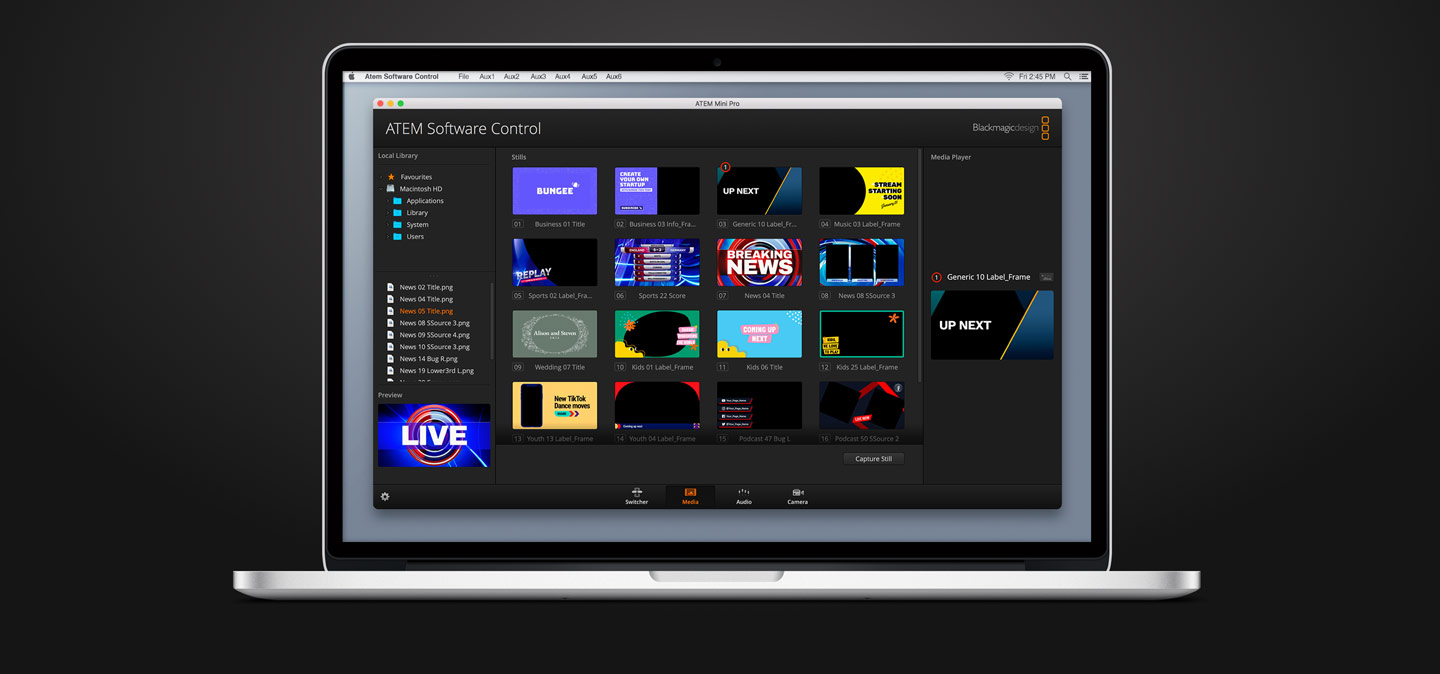Open the File menu
Image resolution: width=1440 pixels, height=674 pixels.
[x=463, y=77]
